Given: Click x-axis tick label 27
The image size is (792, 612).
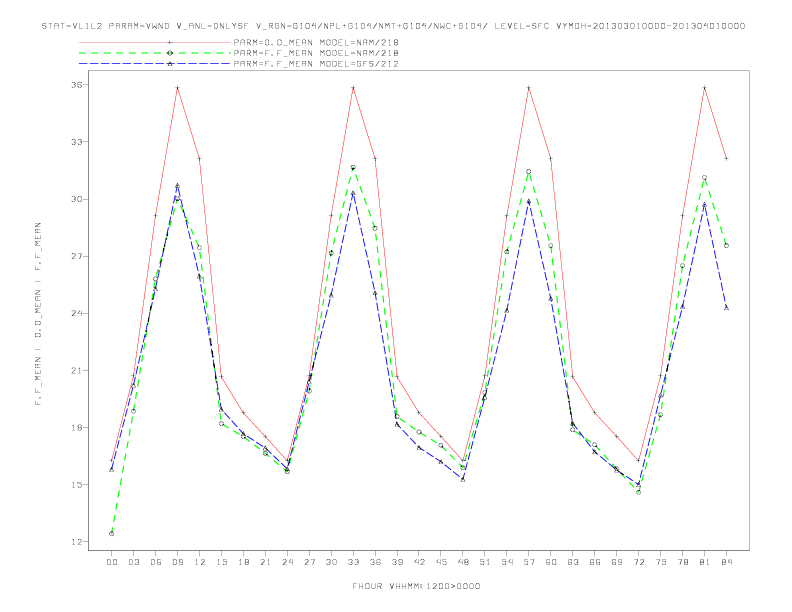Looking at the screenshot, I should pyautogui.click(x=309, y=562).
